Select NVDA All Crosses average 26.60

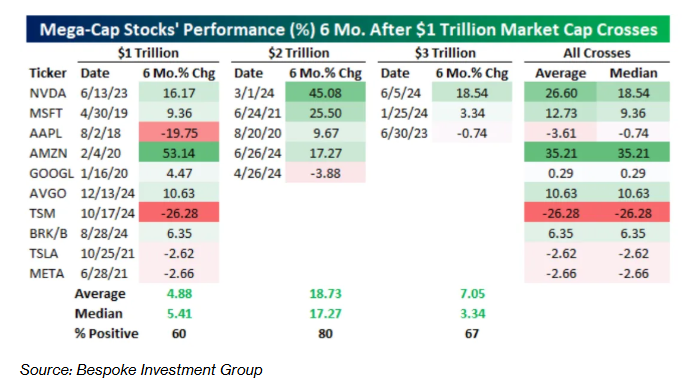[x=561, y=93]
